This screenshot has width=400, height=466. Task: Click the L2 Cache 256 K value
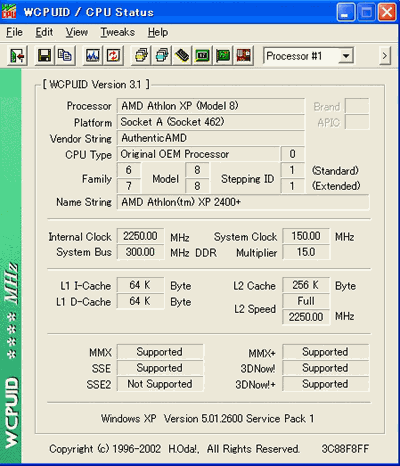(306, 285)
